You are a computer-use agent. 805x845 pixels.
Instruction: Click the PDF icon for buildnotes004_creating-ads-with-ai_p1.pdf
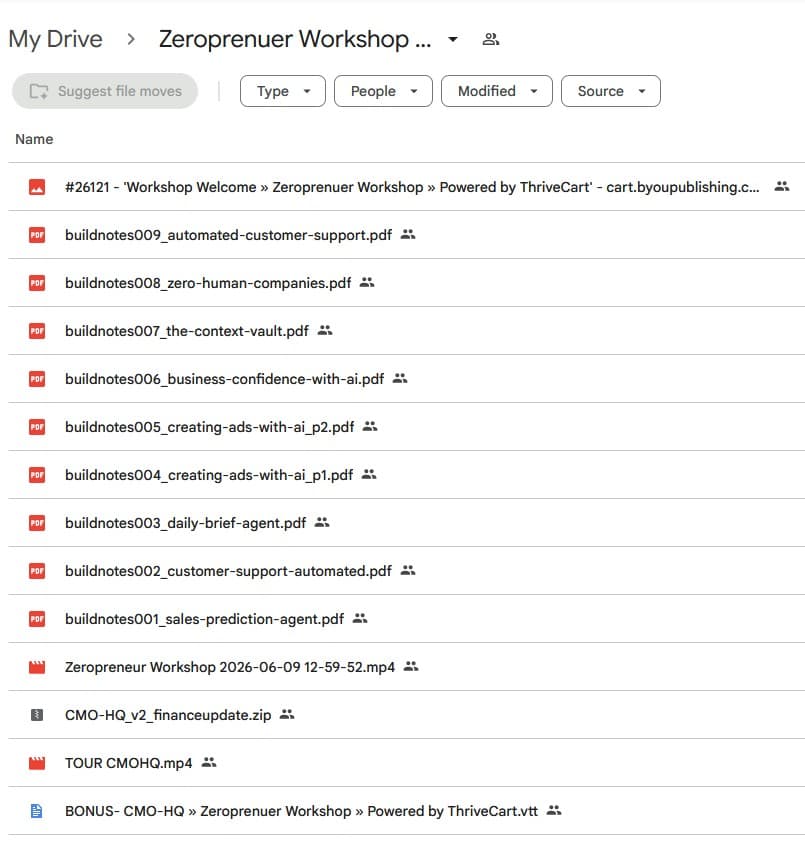tap(37, 475)
